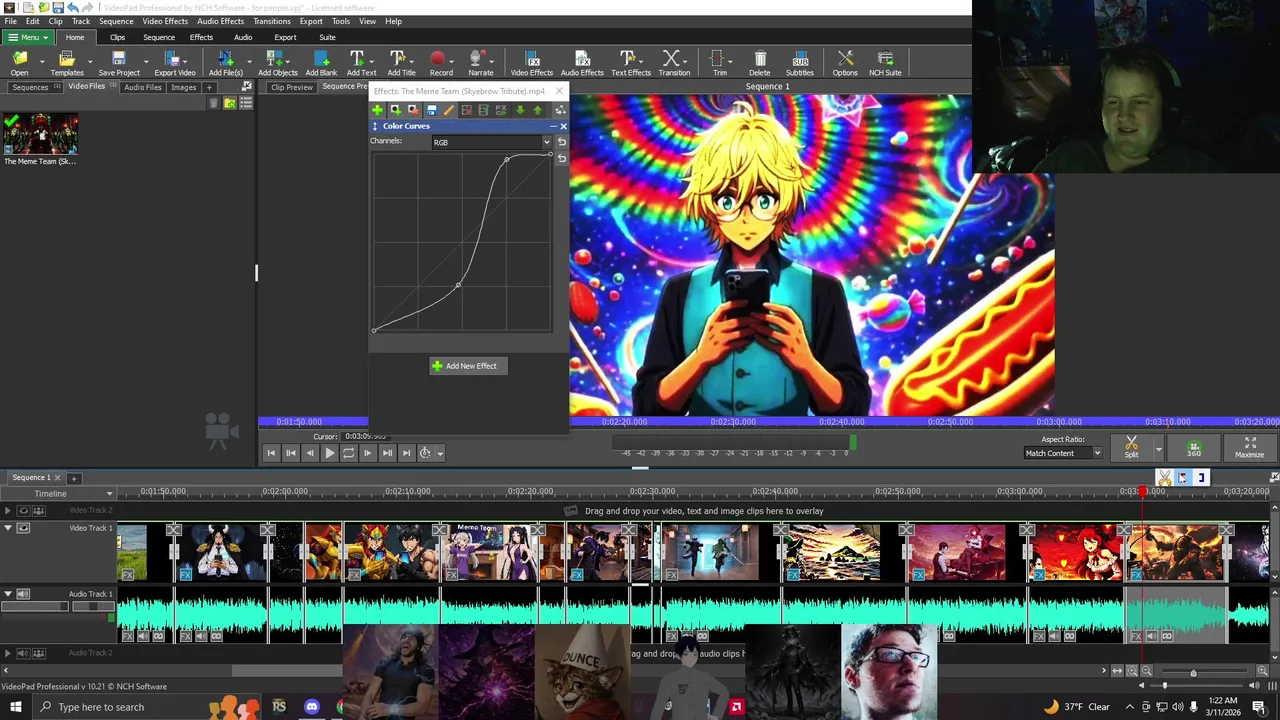Add a new sequence tab with plus
1280x720 pixels.
(x=73, y=478)
